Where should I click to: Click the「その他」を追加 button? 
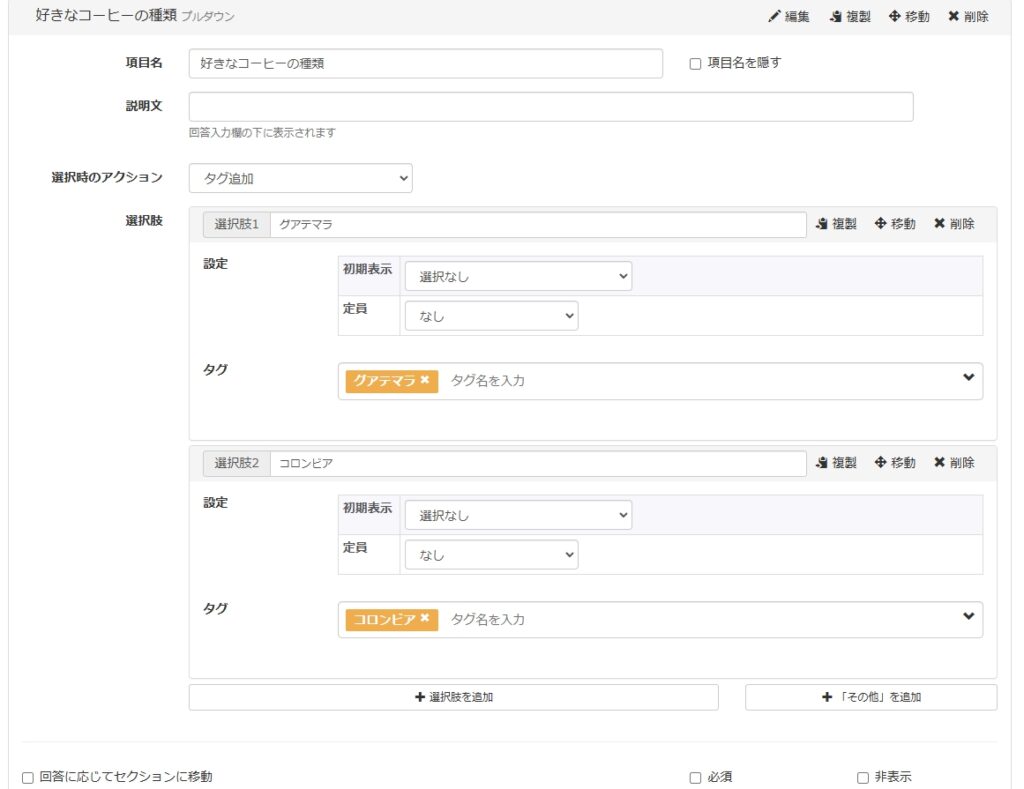[x=870, y=697]
